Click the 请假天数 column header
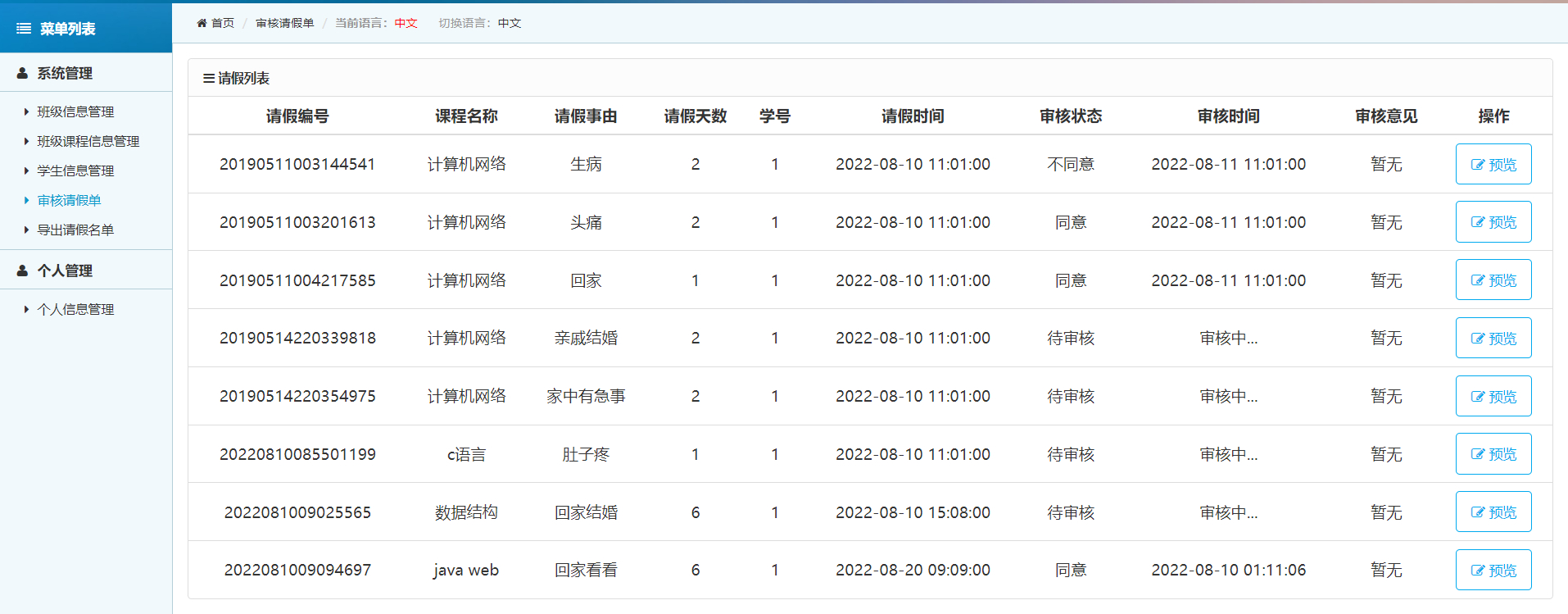 click(x=696, y=116)
